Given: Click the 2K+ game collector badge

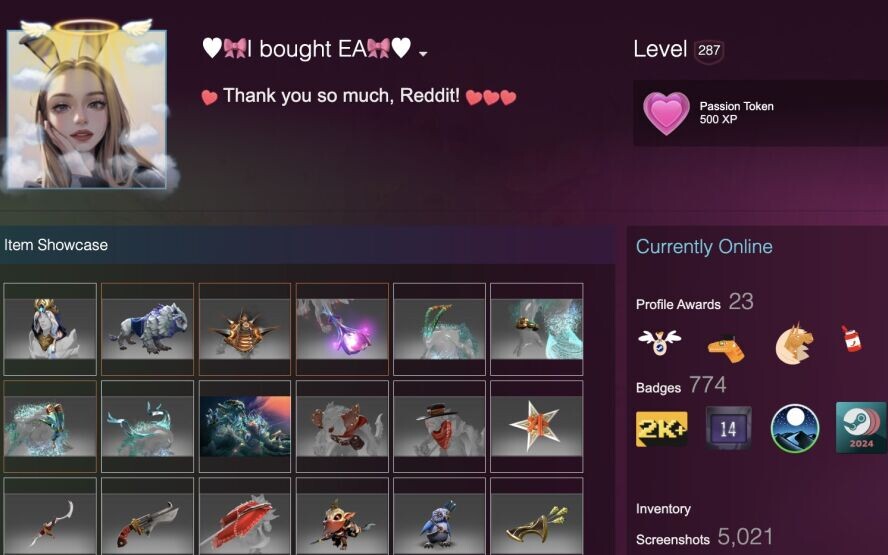Looking at the screenshot, I should point(661,429).
